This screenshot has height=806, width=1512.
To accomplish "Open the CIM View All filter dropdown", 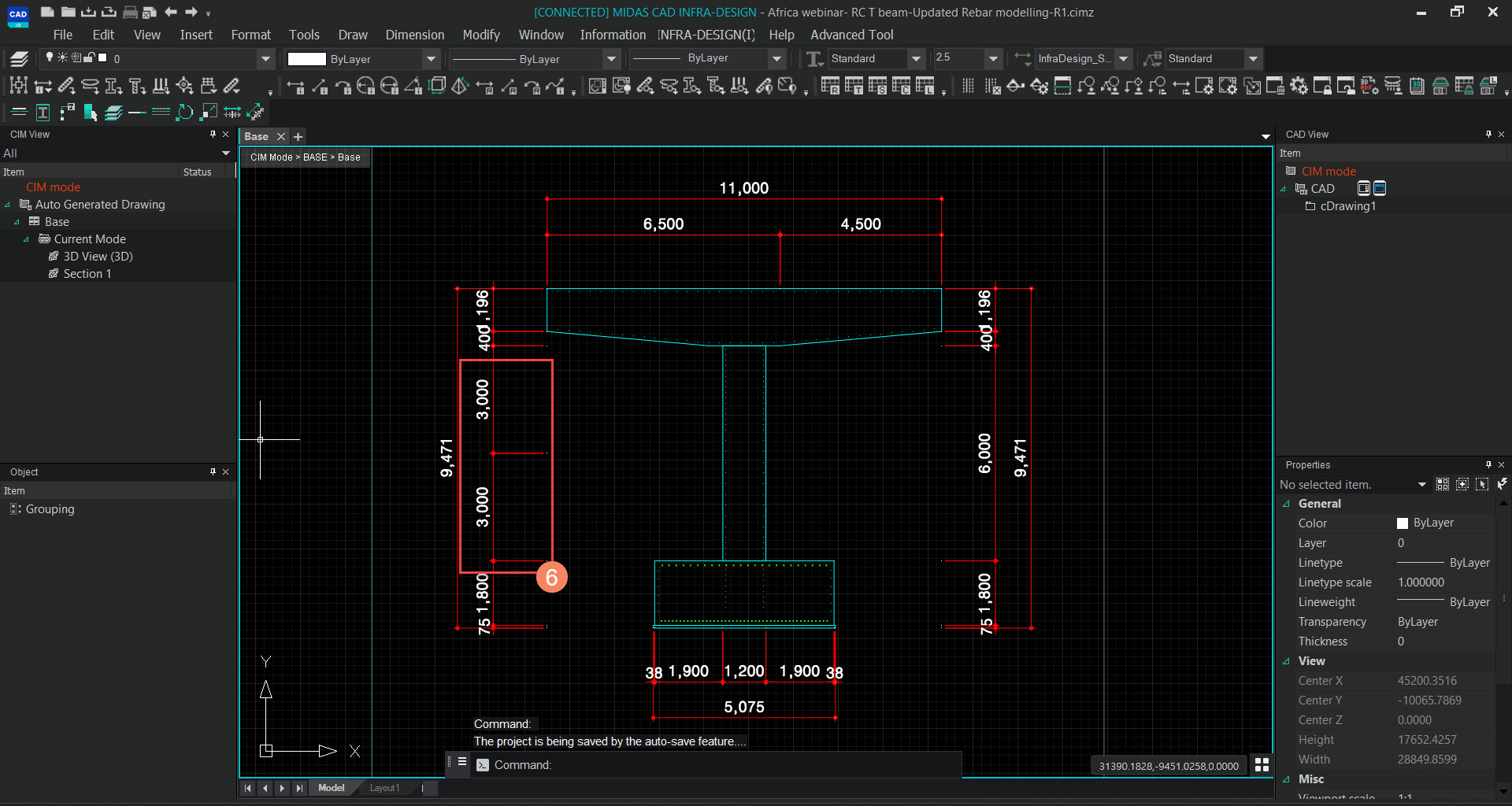I will click(226, 153).
